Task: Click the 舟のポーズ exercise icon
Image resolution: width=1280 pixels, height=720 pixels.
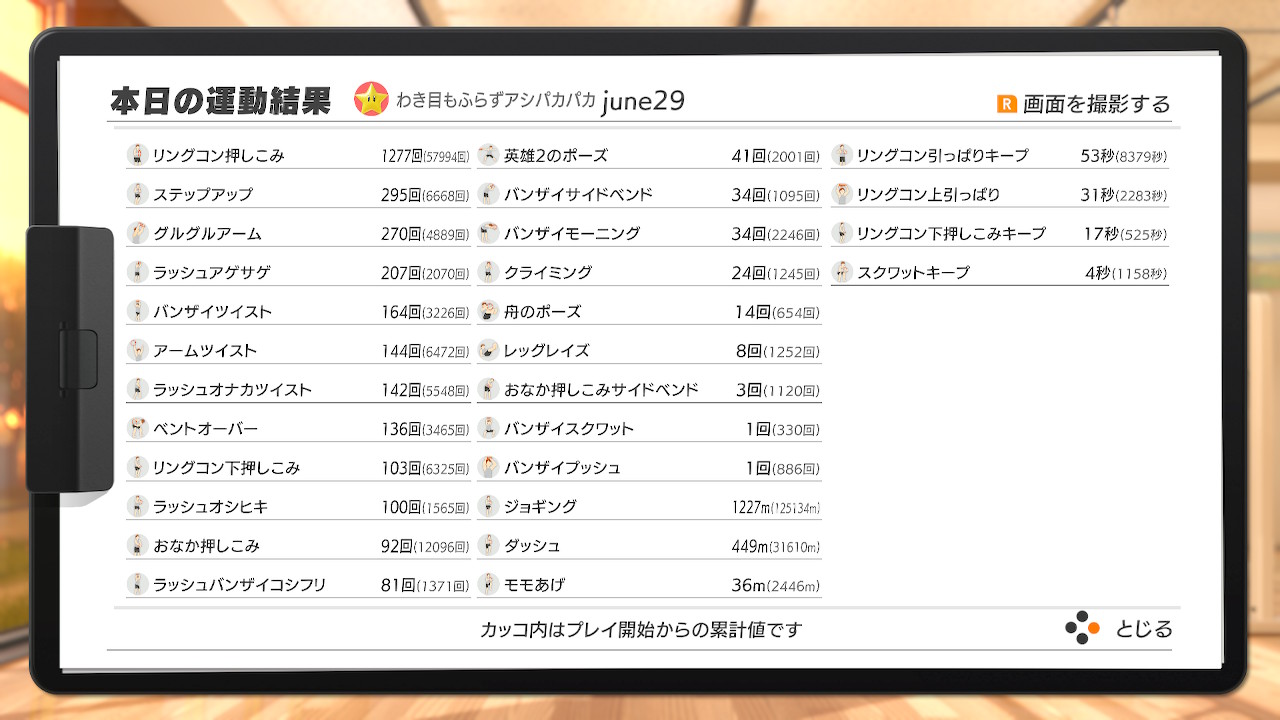Action: 488,311
